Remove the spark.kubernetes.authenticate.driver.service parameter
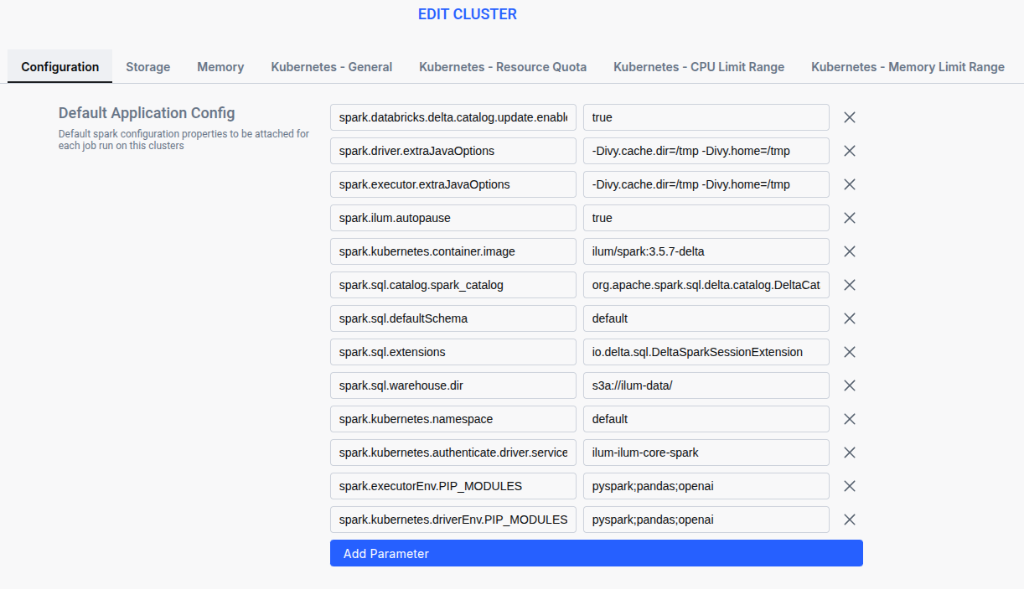Image resolution: width=1024 pixels, height=589 pixels. (x=849, y=452)
